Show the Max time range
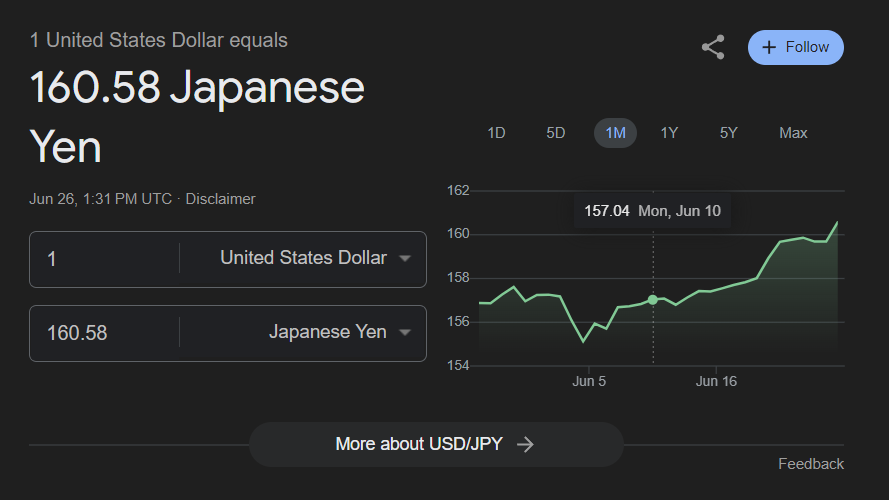The width and height of the screenshot is (889, 500). (x=793, y=133)
